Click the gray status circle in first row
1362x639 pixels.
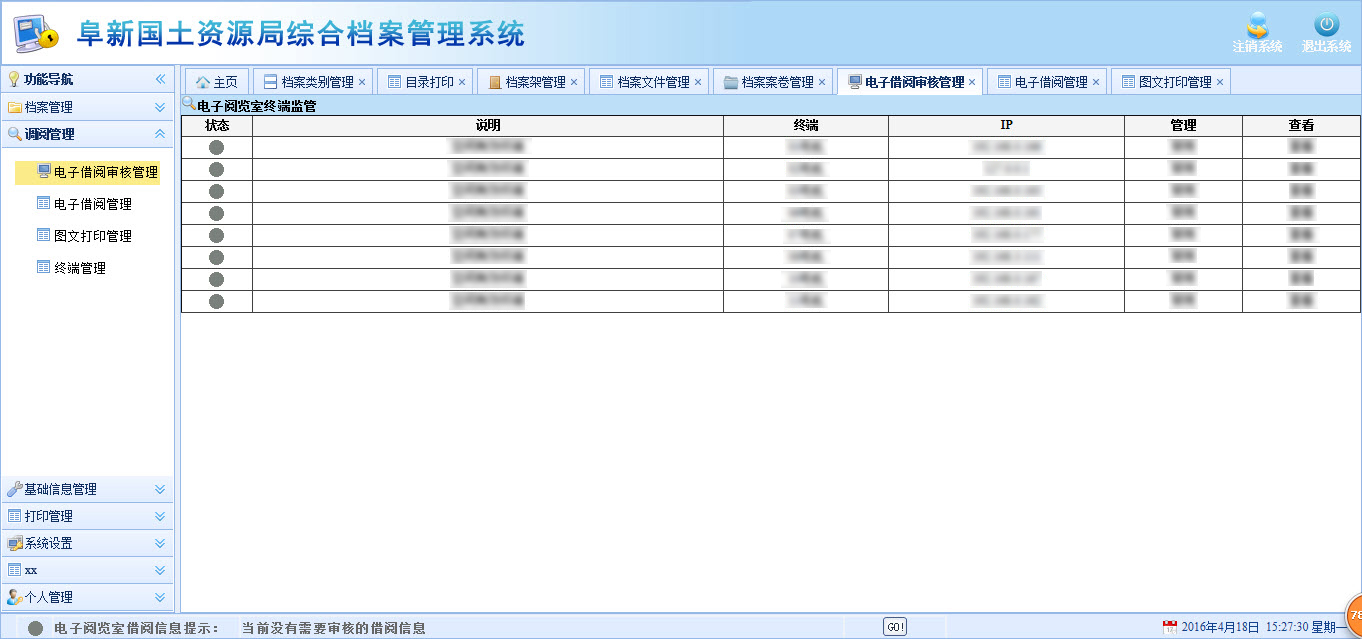tap(216, 148)
